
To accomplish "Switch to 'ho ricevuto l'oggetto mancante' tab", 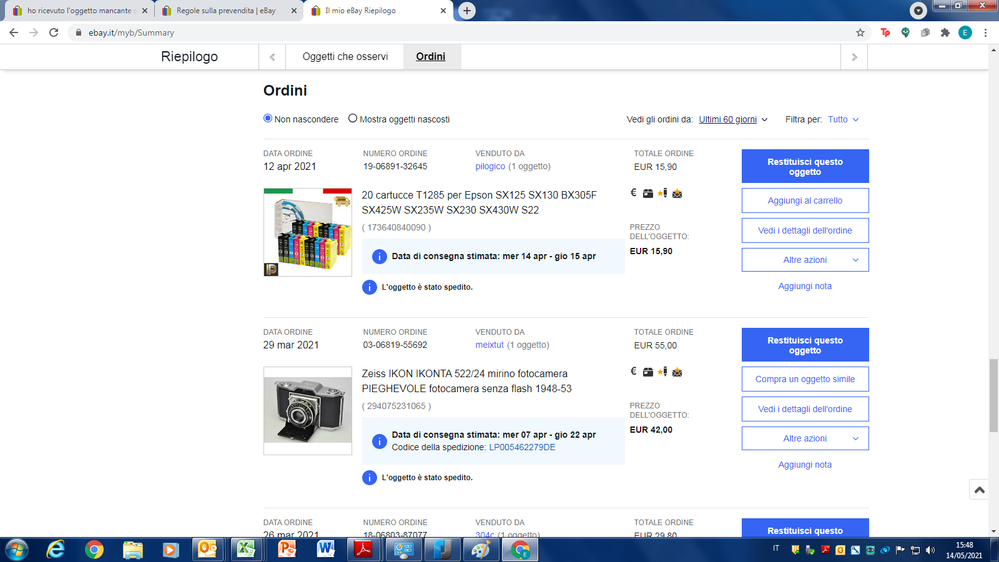I will click(78, 11).
